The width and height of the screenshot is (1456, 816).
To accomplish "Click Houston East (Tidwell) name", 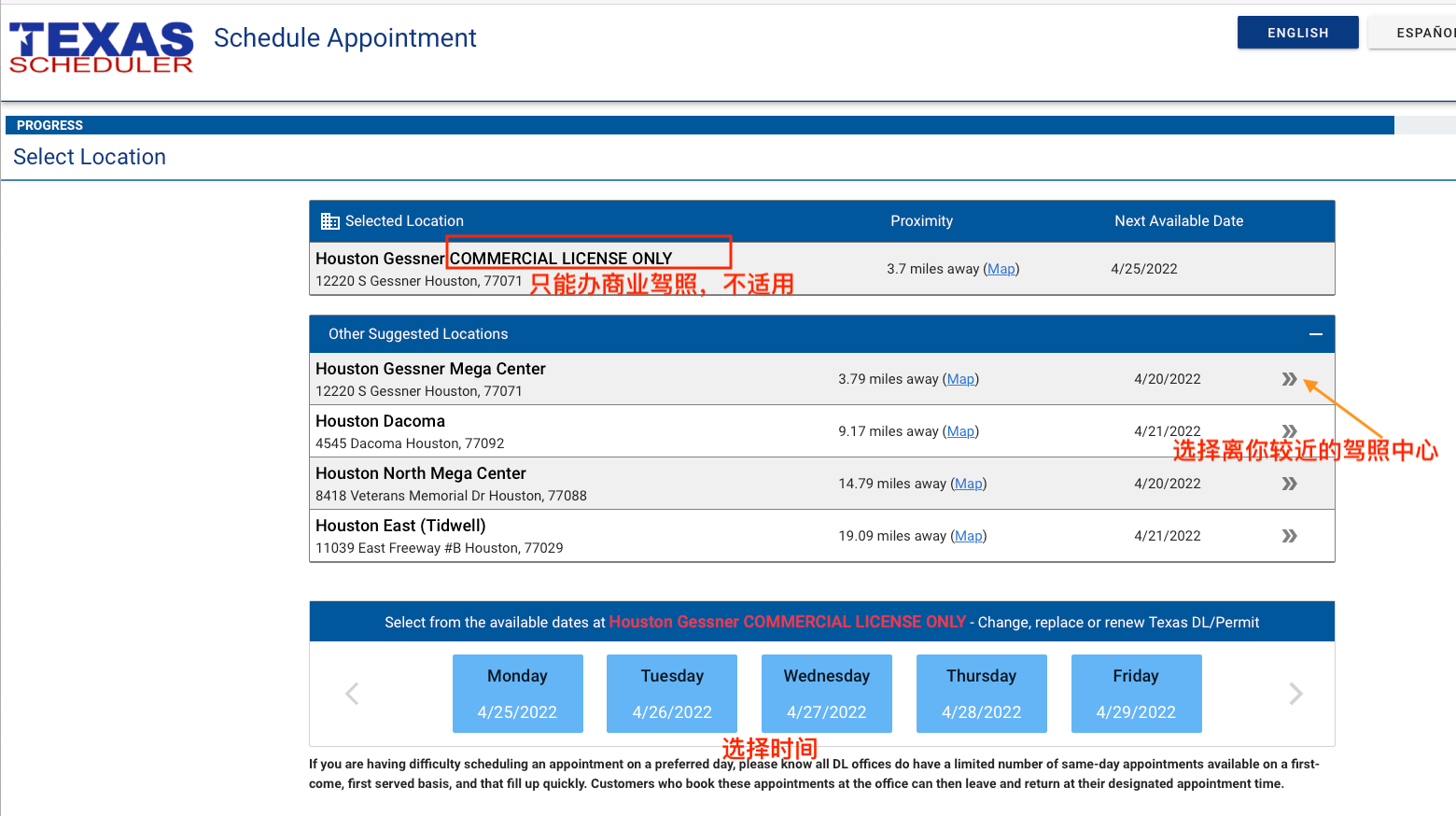I will tap(400, 526).
